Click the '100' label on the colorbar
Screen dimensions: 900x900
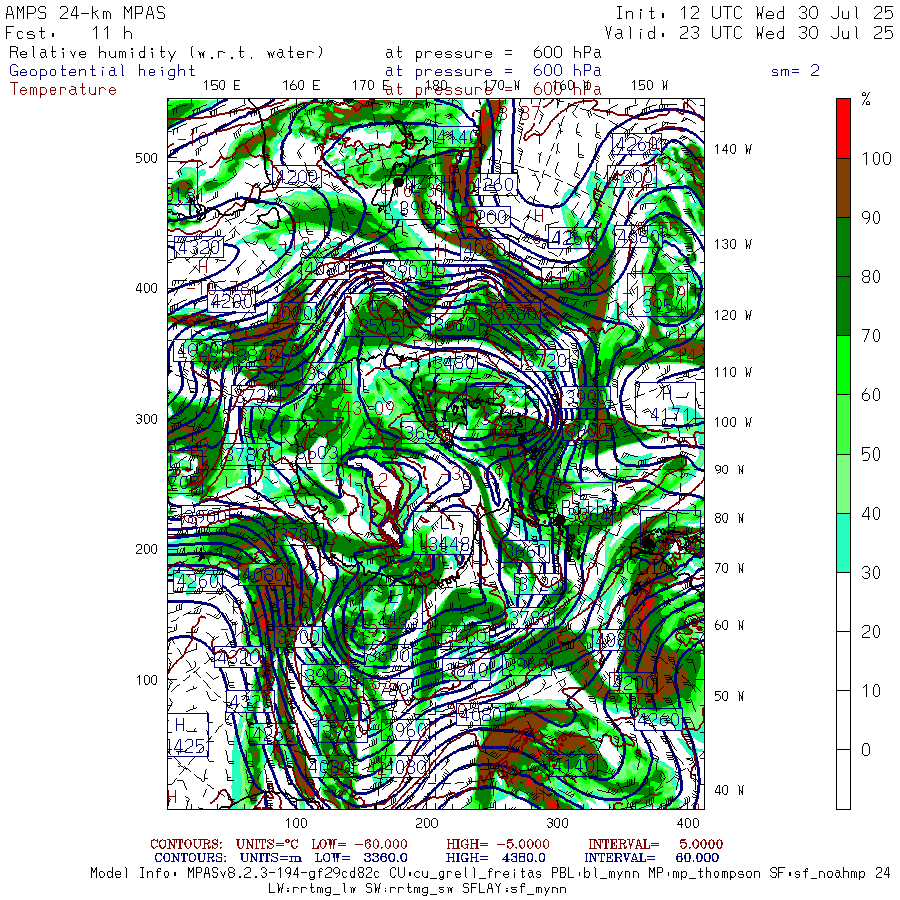(x=876, y=158)
